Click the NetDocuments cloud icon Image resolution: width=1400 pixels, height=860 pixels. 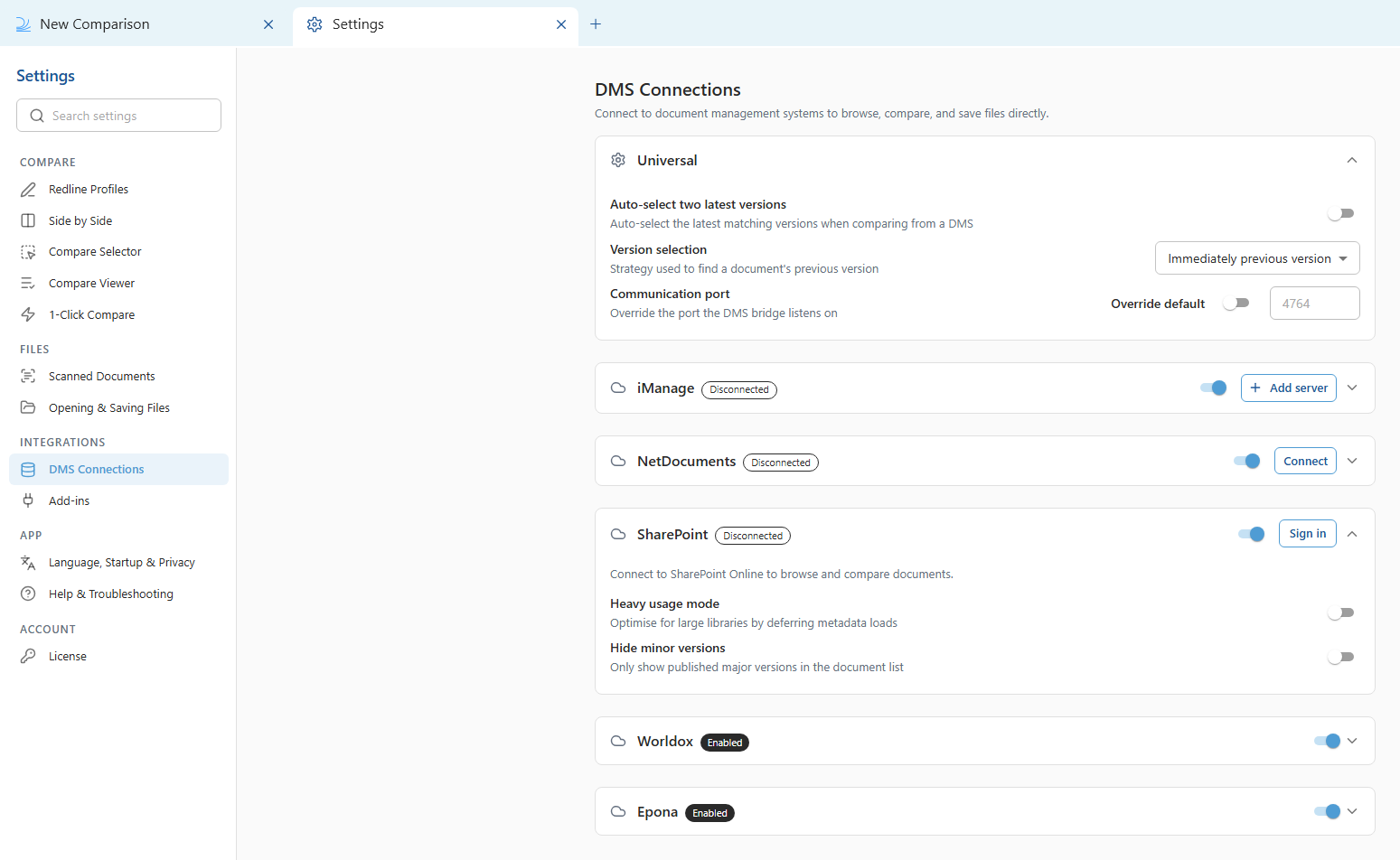(618, 461)
